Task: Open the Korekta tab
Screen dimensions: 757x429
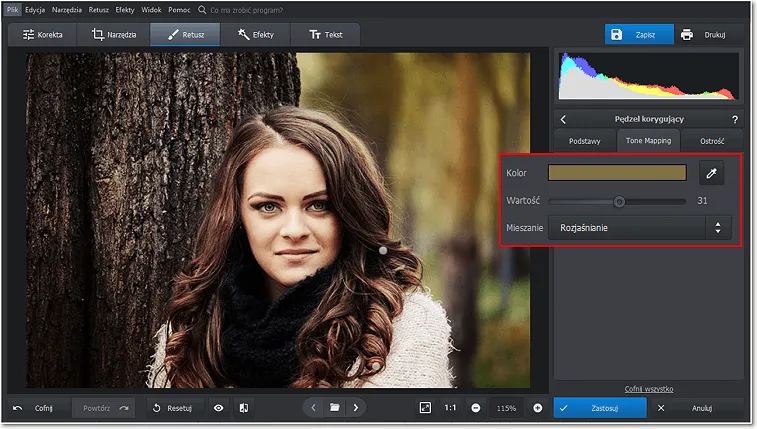Action: [x=43, y=34]
